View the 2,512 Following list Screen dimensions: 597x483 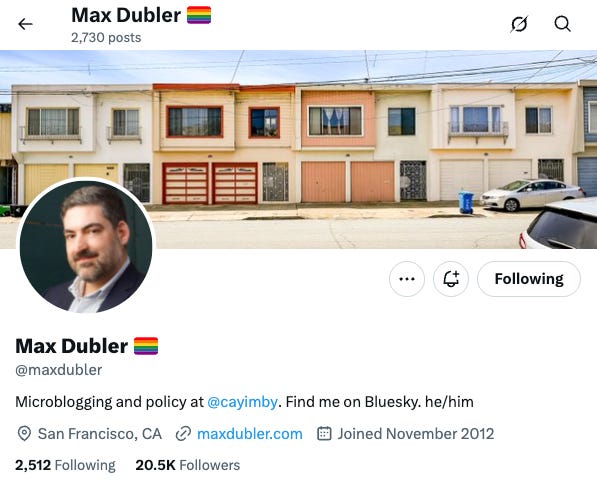(x=65, y=465)
